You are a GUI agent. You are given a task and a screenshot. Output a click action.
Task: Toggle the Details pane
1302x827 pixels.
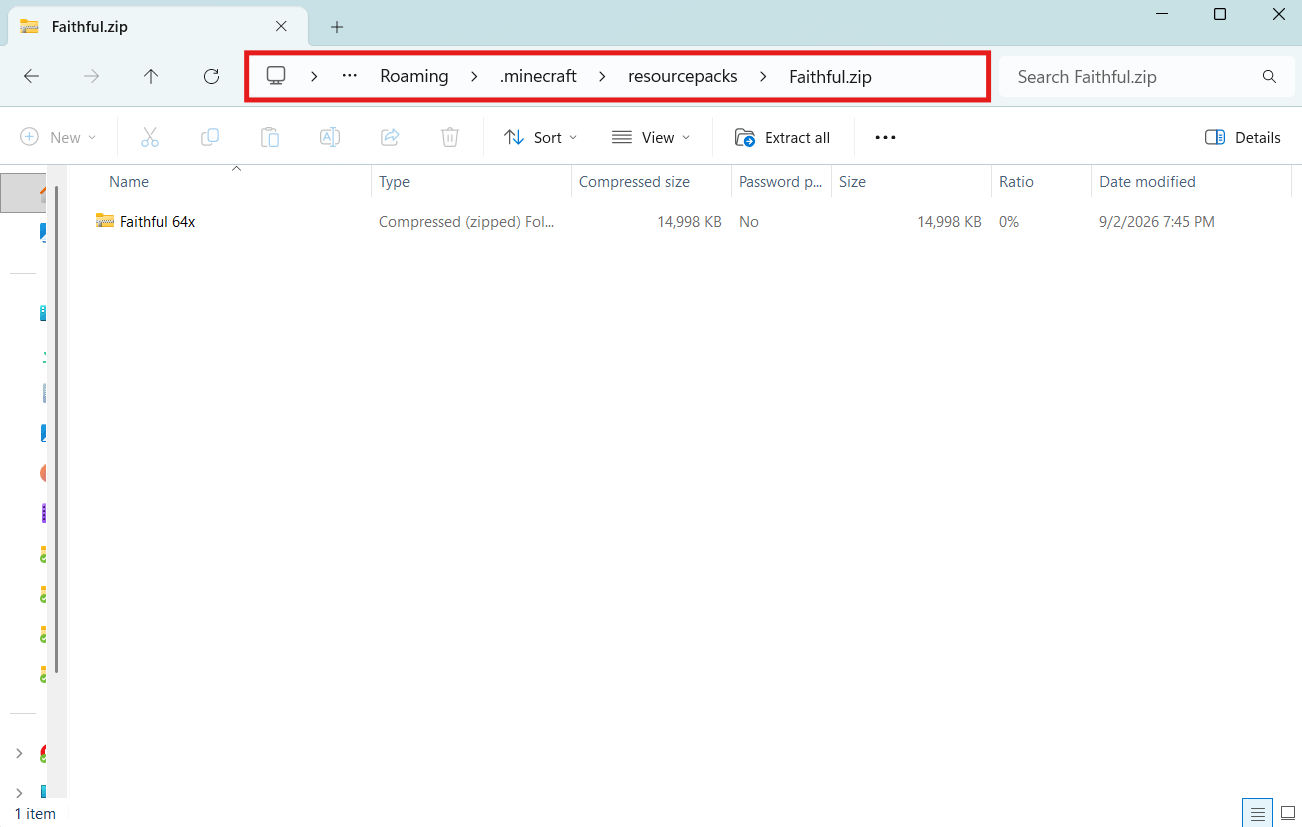(1243, 137)
